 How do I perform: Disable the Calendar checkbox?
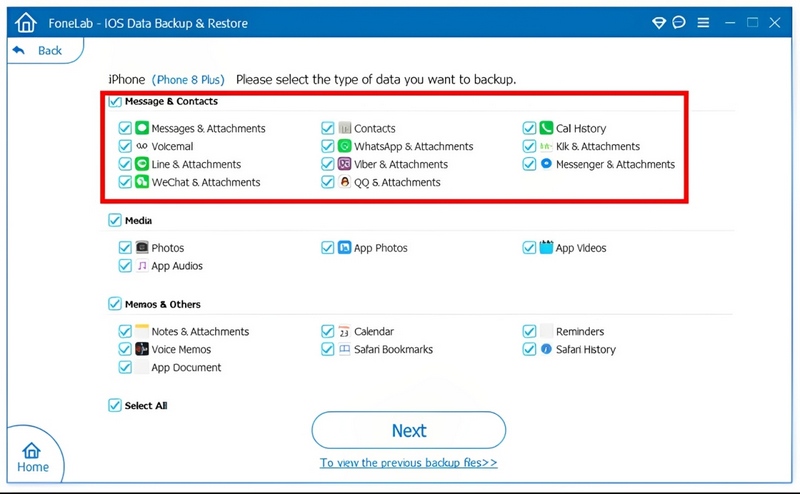tap(328, 332)
